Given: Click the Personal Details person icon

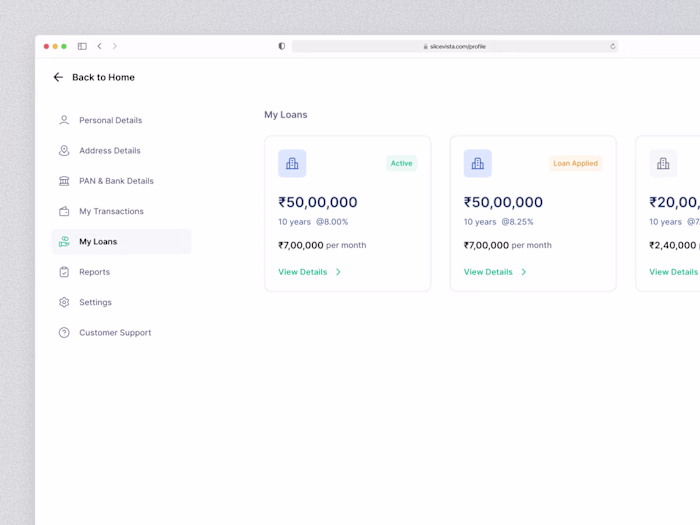Looking at the screenshot, I should 64,120.
